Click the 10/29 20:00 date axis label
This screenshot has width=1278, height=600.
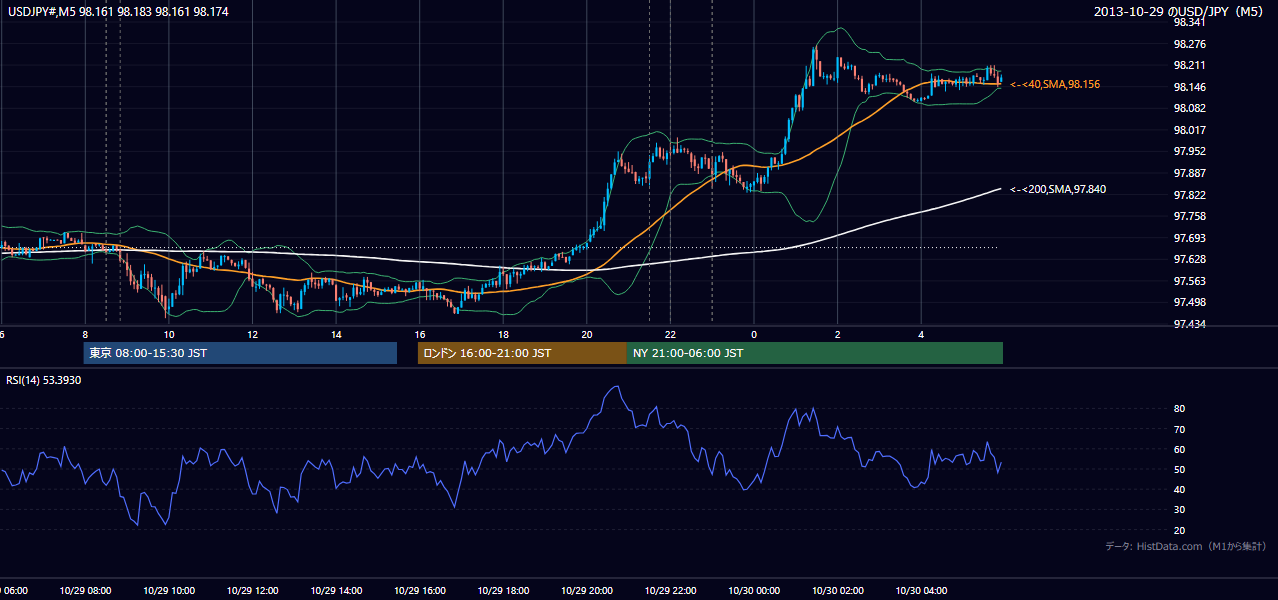point(587,591)
